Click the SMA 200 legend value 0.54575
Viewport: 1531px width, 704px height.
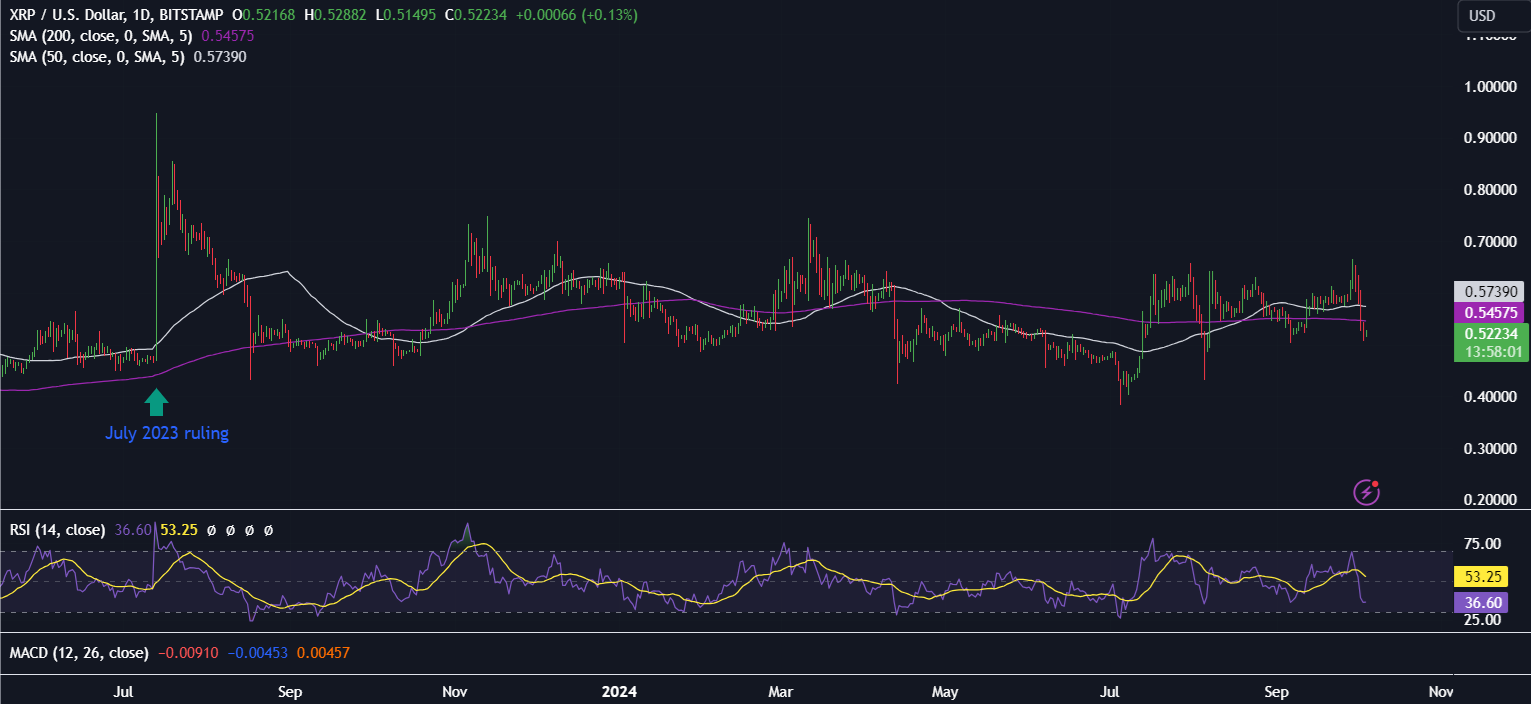[227, 36]
